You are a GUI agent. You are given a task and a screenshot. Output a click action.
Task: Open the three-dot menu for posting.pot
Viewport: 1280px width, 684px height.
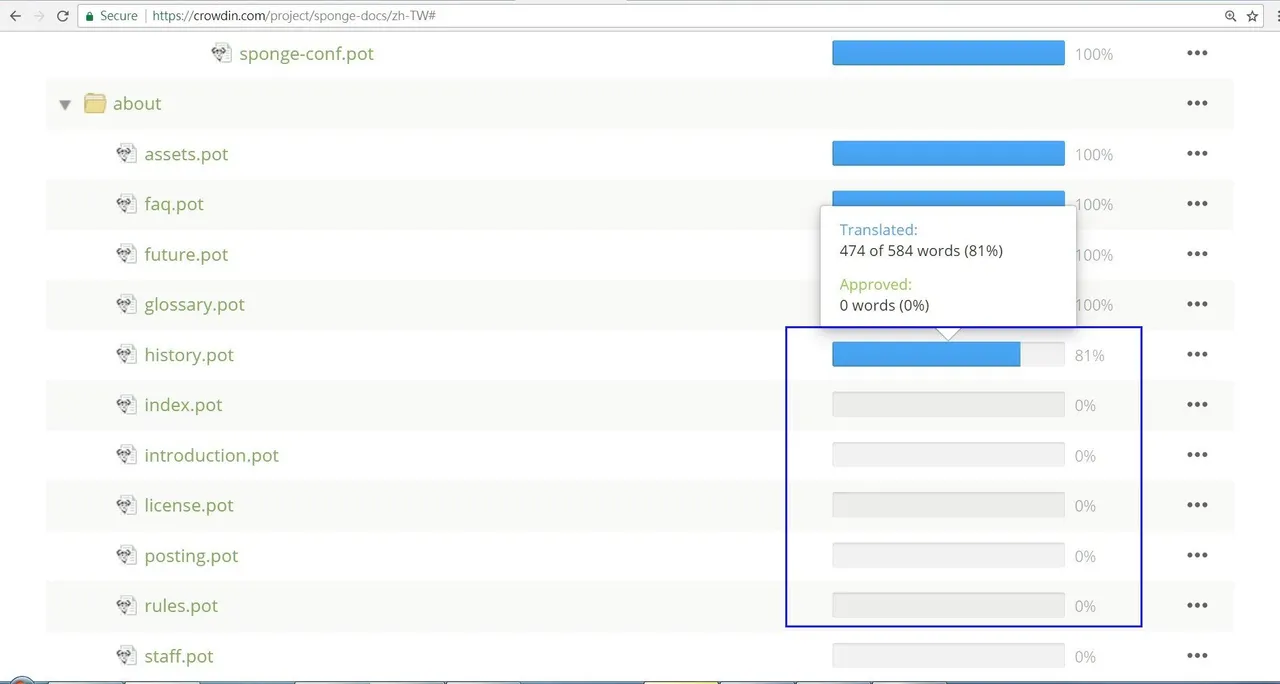pyautogui.click(x=1197, y=555)
